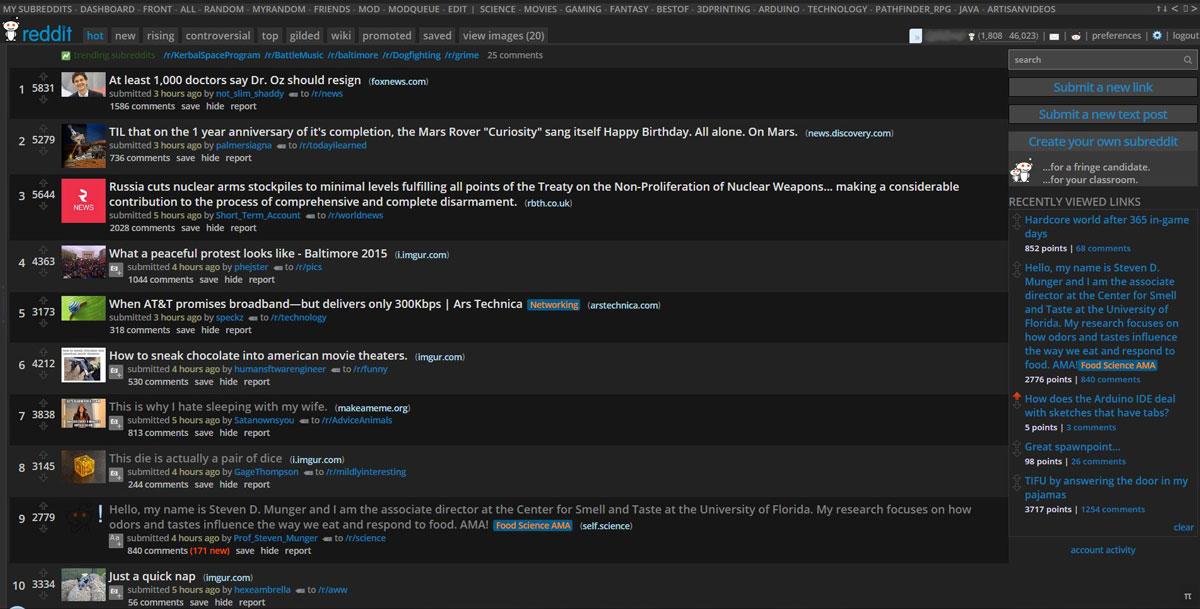Open preferences link

[x=1116, y=36]
